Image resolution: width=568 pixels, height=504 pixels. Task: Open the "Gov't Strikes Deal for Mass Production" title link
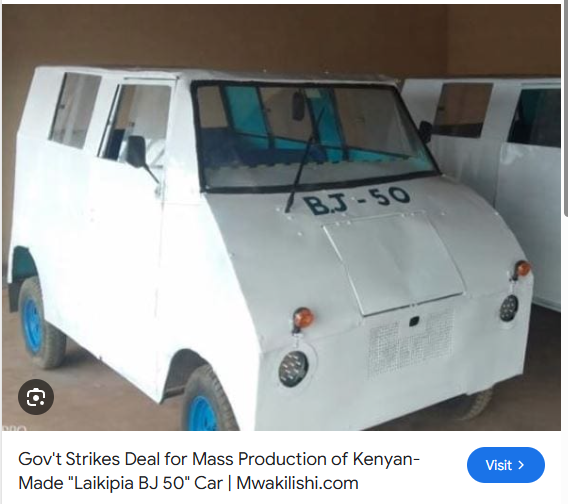click(x=219, y=471)
